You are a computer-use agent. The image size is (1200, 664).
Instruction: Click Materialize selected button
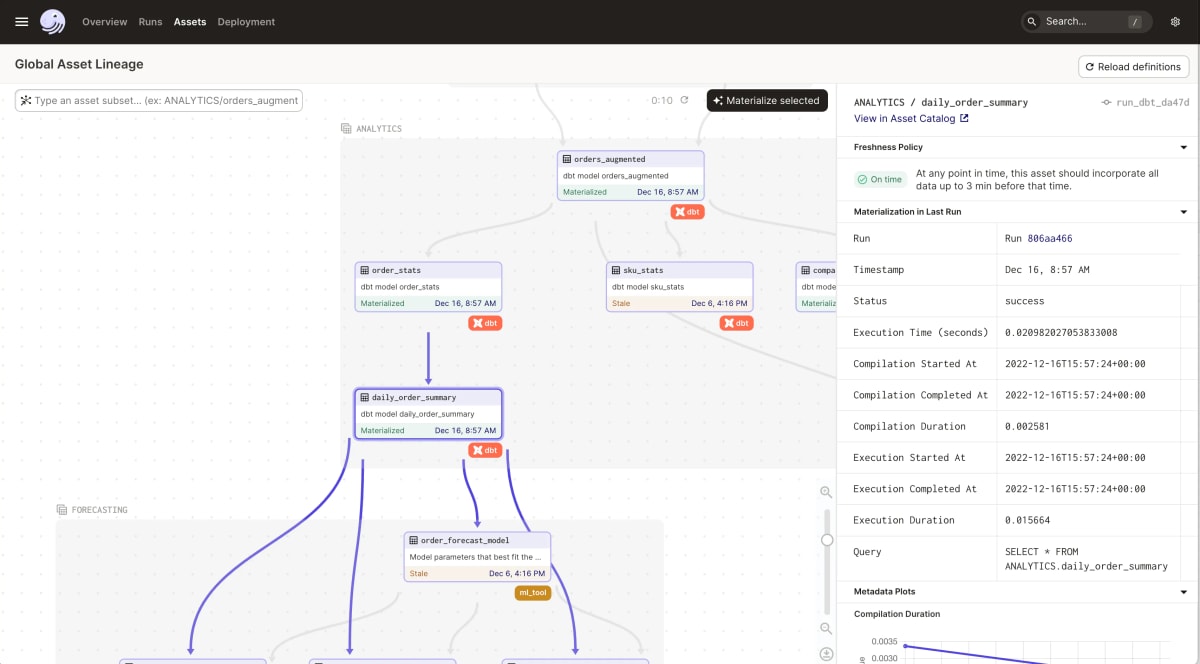766,100
